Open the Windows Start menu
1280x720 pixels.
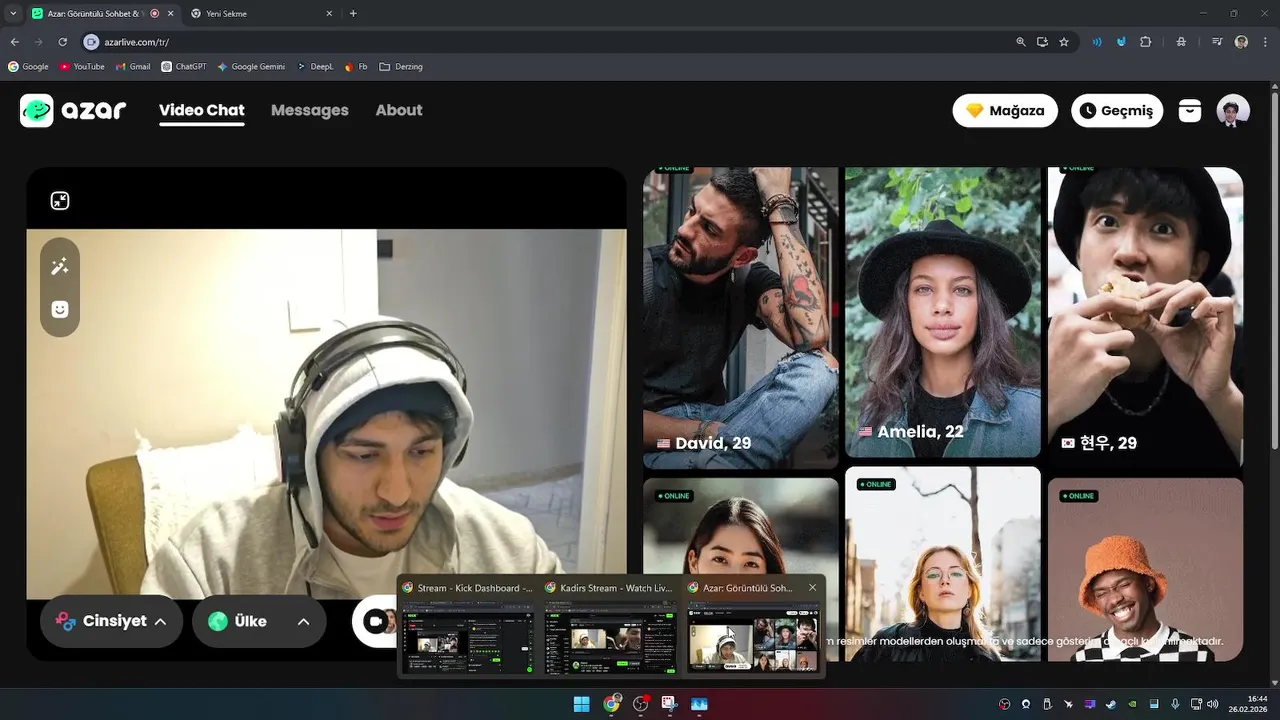(581, 704)
